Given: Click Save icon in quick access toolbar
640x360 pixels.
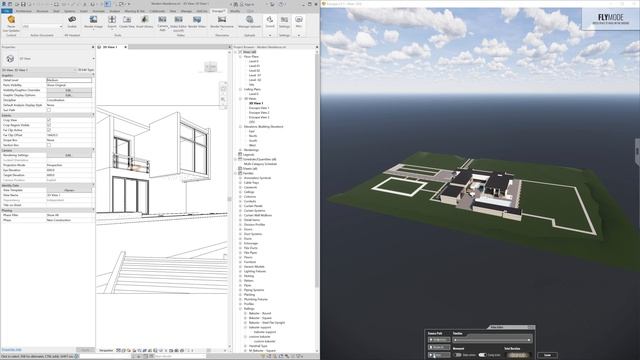Looking at the screenshot, I should [x=23, y=4].
